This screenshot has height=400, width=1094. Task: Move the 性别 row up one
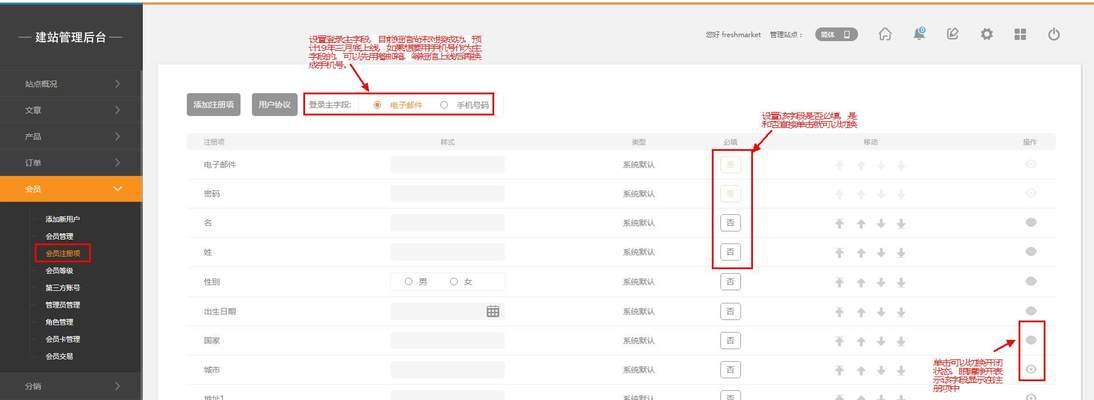click(860, 283)
